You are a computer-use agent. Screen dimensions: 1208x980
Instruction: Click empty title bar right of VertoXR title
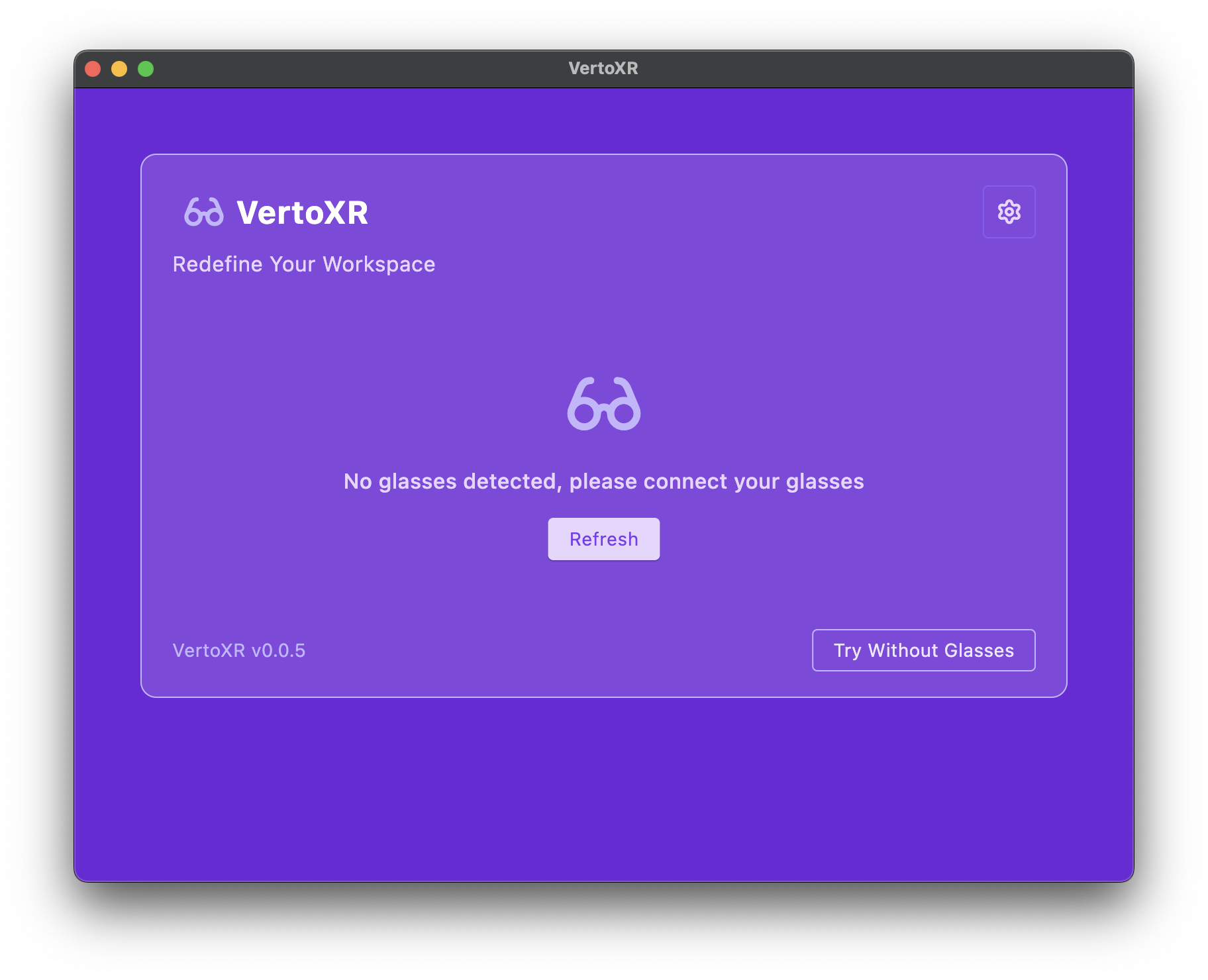861,69
